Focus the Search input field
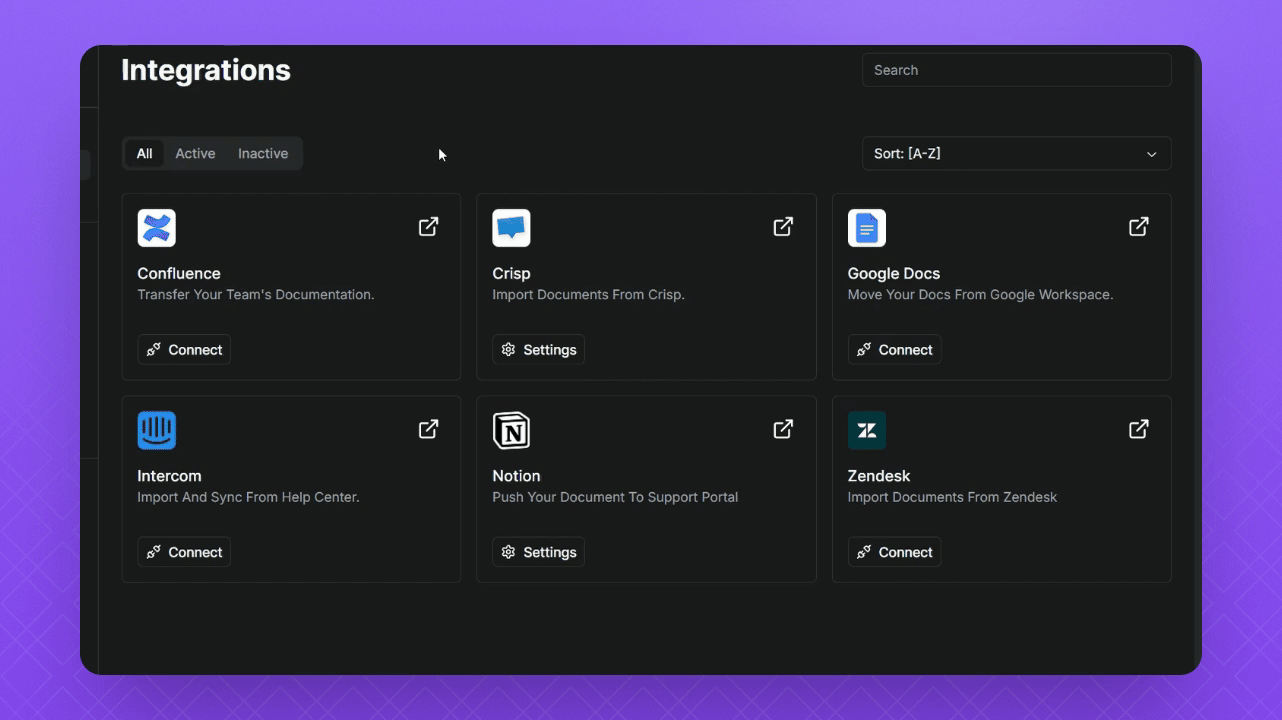Image resolution: width=1282 pixels, height=720 pixels. coord(1016,70)
